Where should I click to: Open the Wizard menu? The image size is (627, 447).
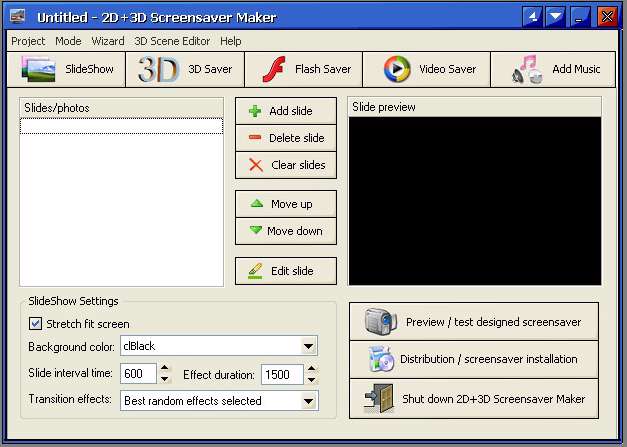pyautogui.click(x=108, y=41)
